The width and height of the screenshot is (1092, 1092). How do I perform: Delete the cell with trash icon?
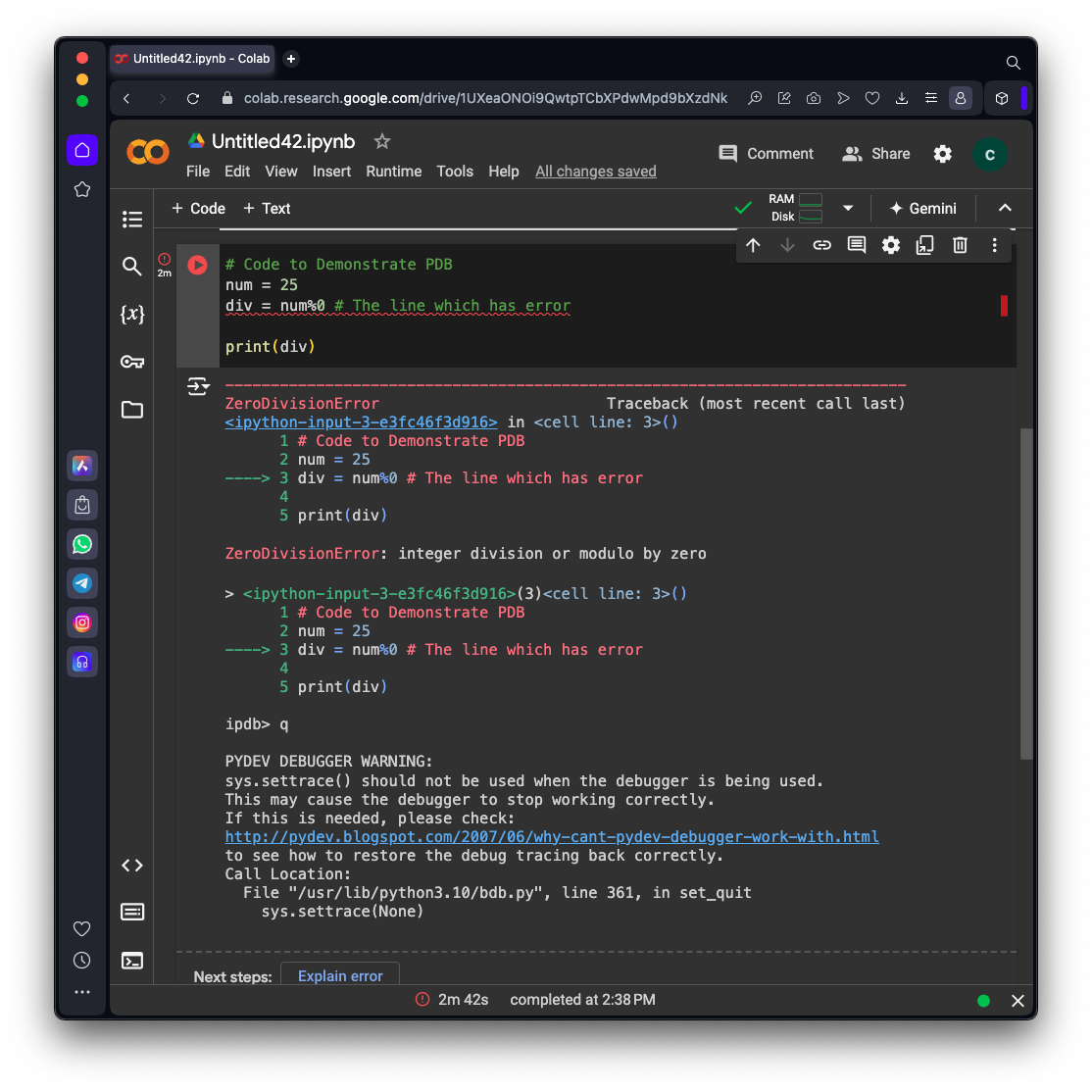[x=960, y=245]
